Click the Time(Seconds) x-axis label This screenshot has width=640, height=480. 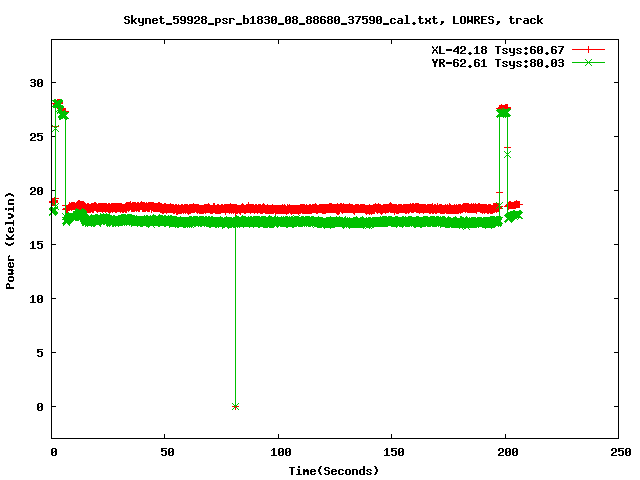(x=334, y=471)
